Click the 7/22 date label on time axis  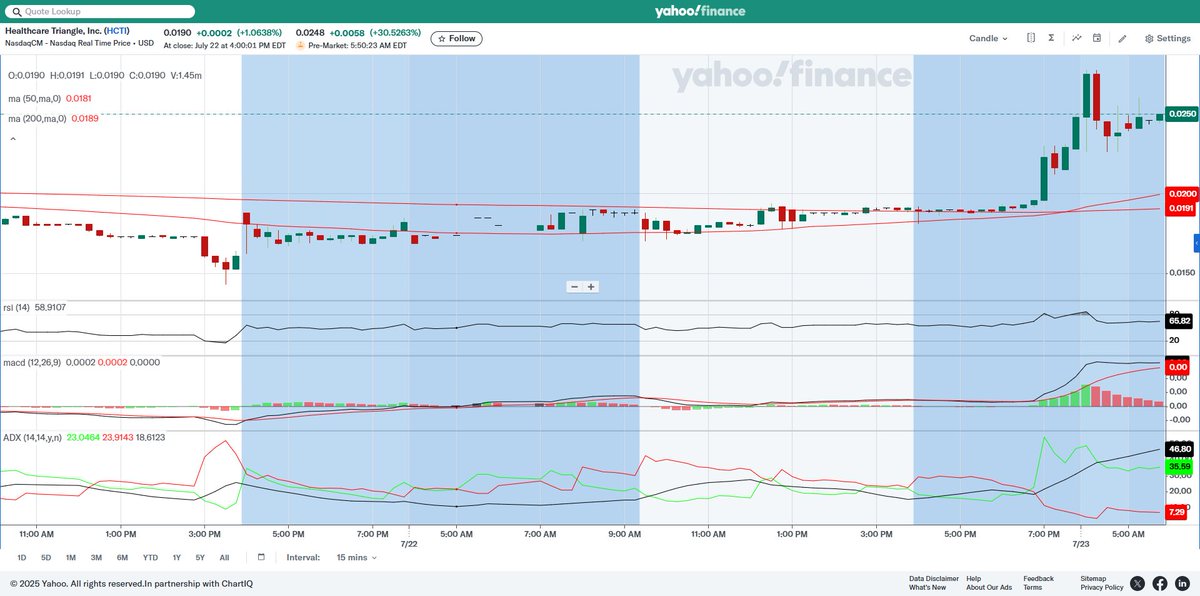(408, 544)
